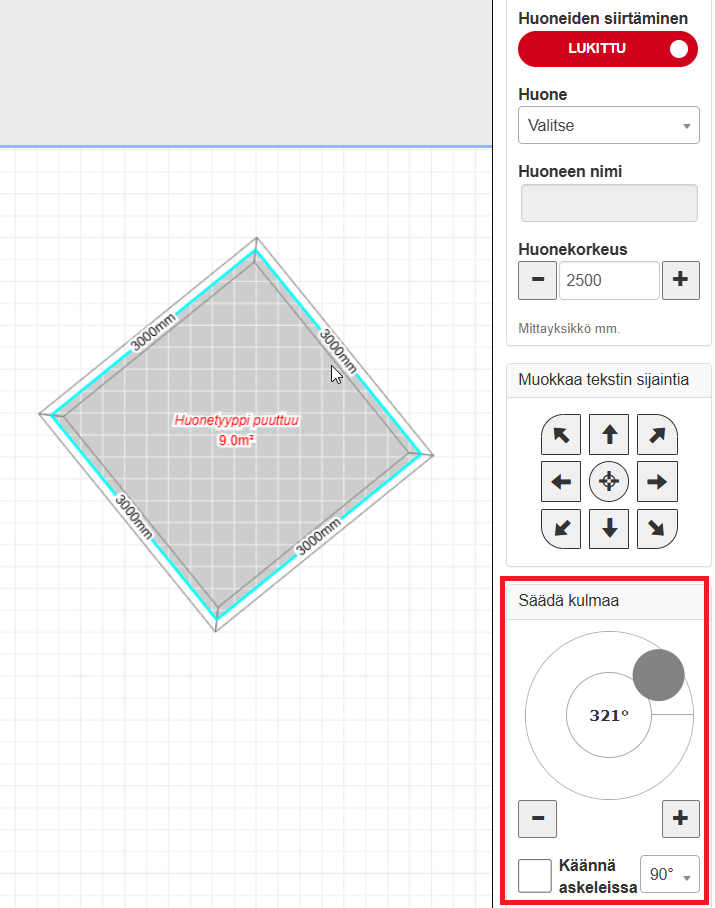Image resolution: width=715 pixels, height=908 pixels.
Task: Click the top-left wall 3000mm dimension
Action: [x=153, y=332]
